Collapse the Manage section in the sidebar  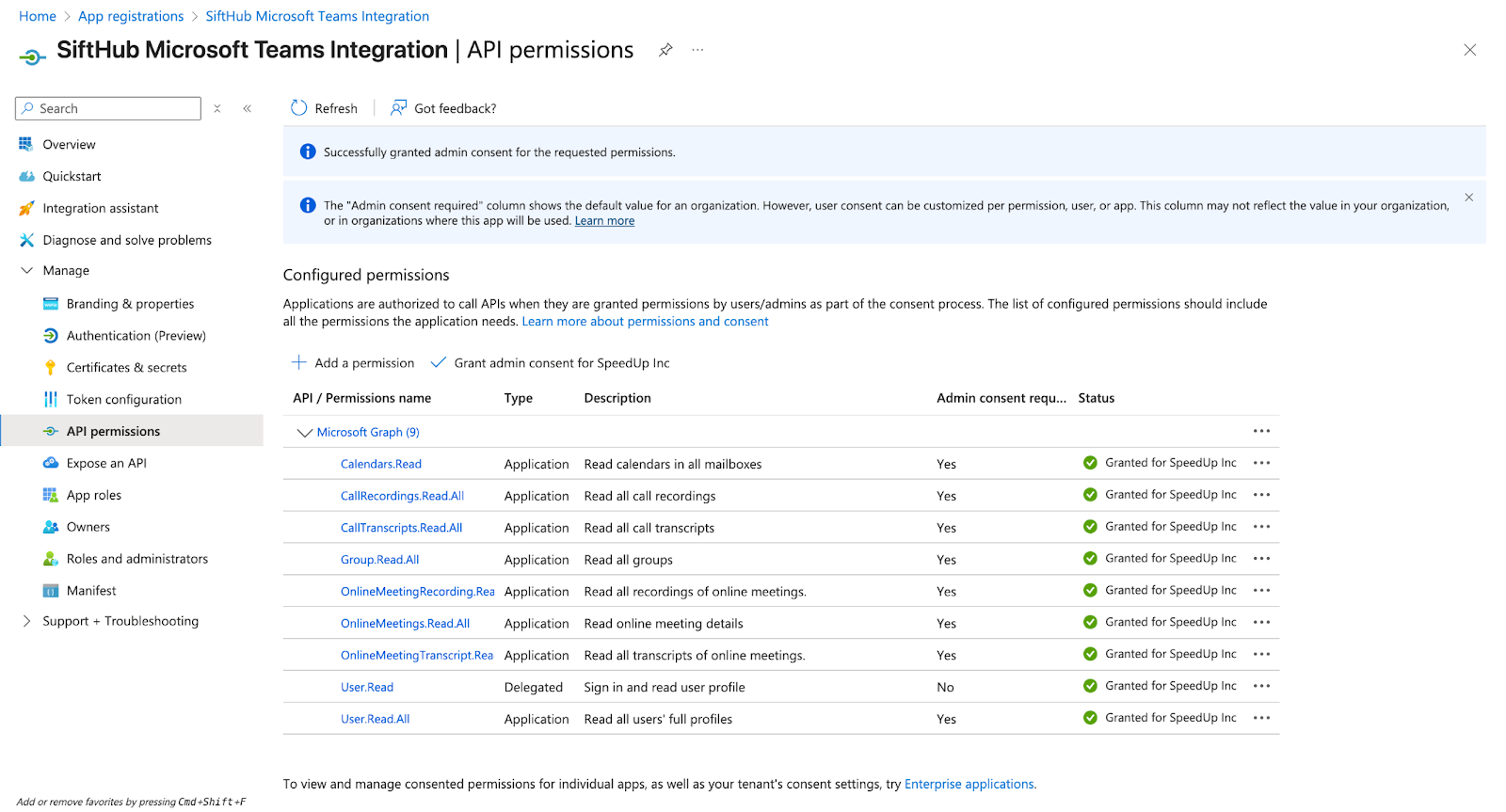(26, 271)
